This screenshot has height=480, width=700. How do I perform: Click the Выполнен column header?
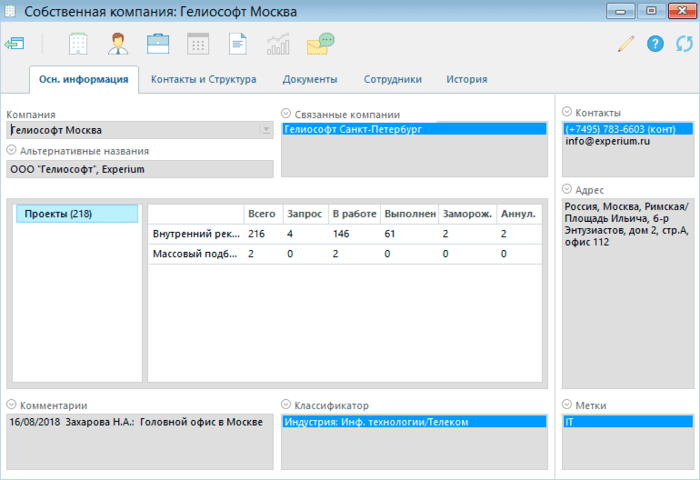point(410,214)
